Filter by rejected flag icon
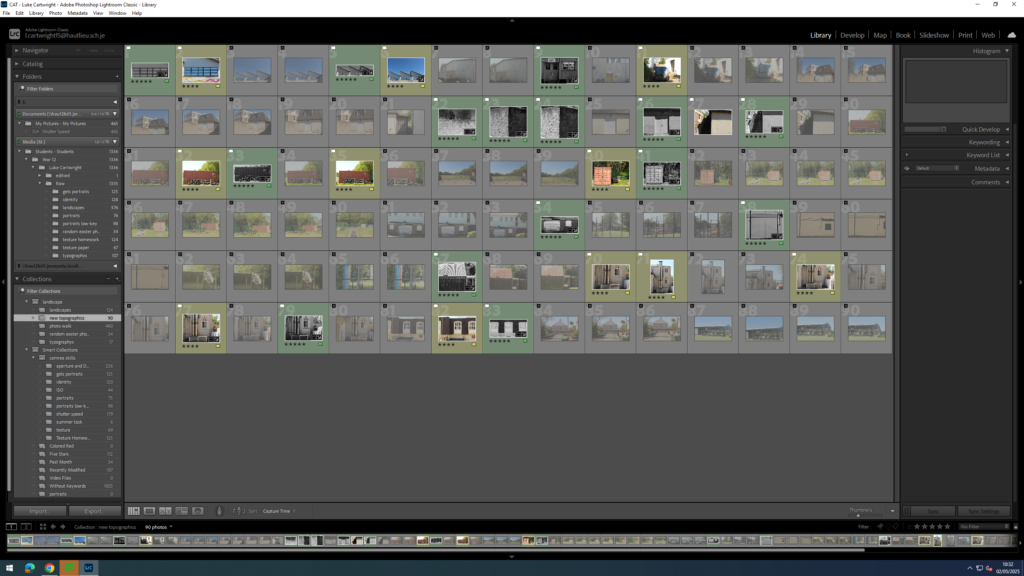 [x=896, y=526]
